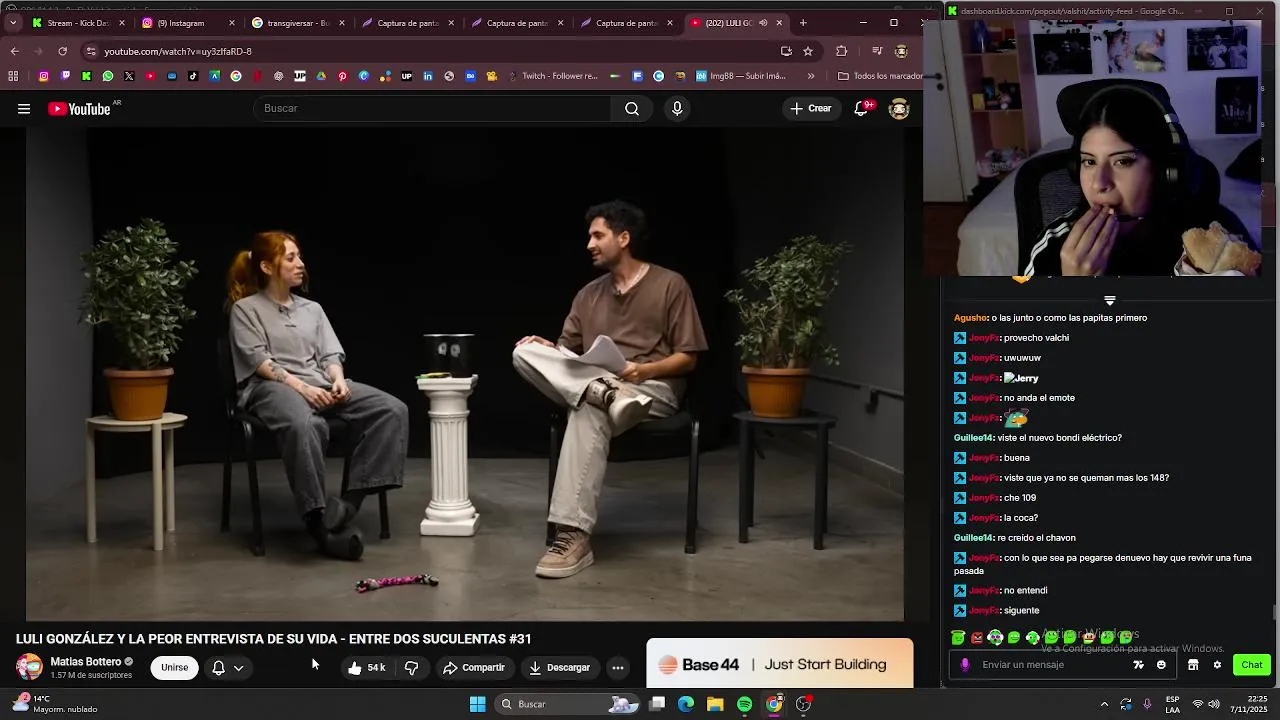Start voice search with the microphone icon
The width and height of the screenshot is (1280, 720).
click(x=677, y=108)
